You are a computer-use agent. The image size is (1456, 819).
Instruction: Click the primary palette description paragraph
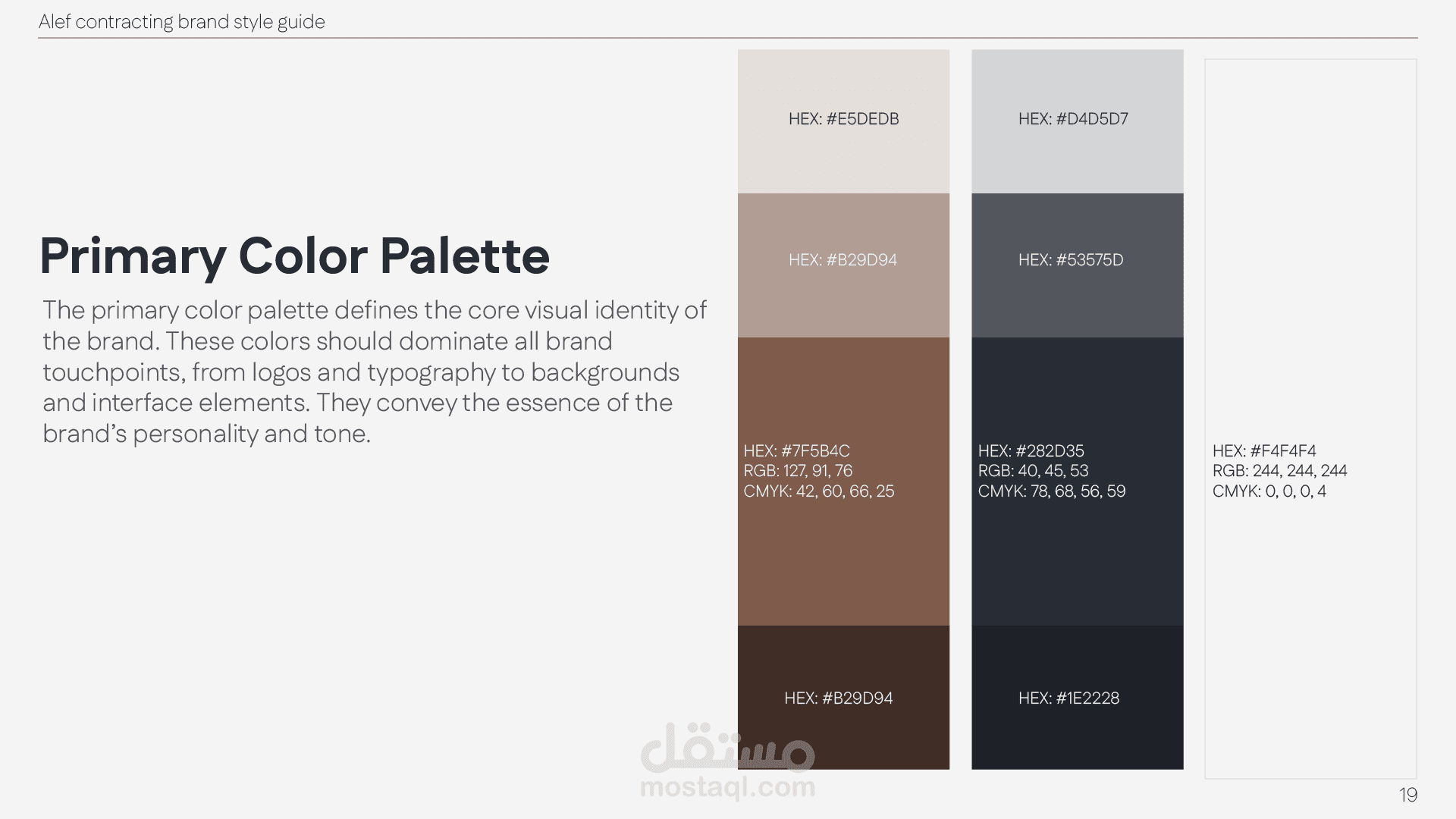375,372
